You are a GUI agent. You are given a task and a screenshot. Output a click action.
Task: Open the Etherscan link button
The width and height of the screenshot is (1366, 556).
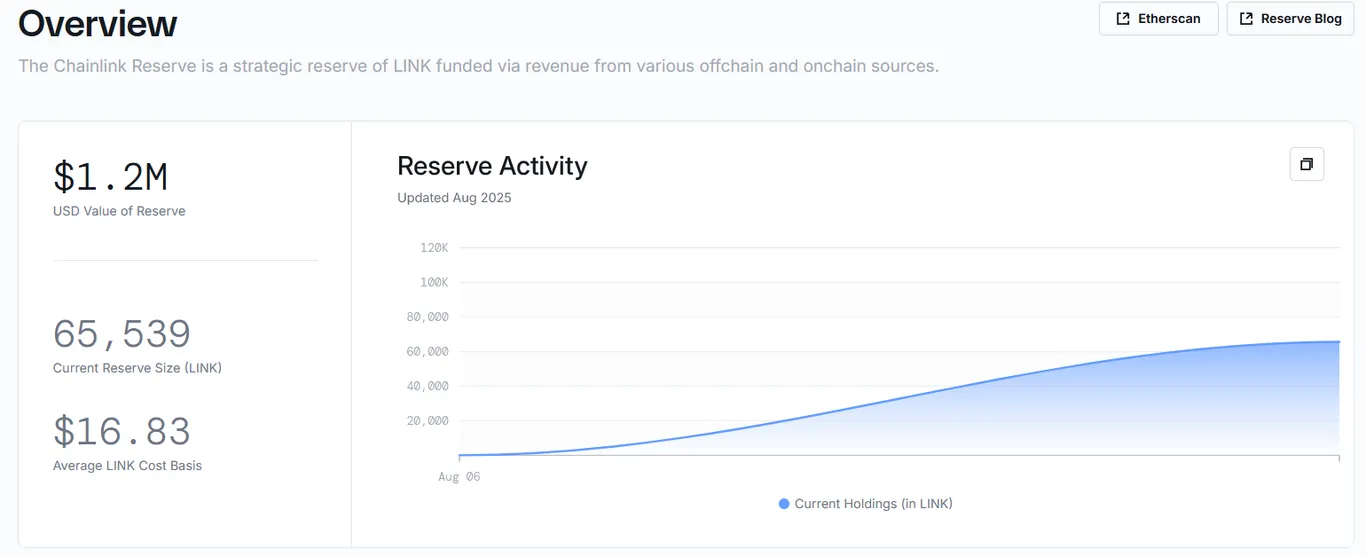pos(1158,19)
